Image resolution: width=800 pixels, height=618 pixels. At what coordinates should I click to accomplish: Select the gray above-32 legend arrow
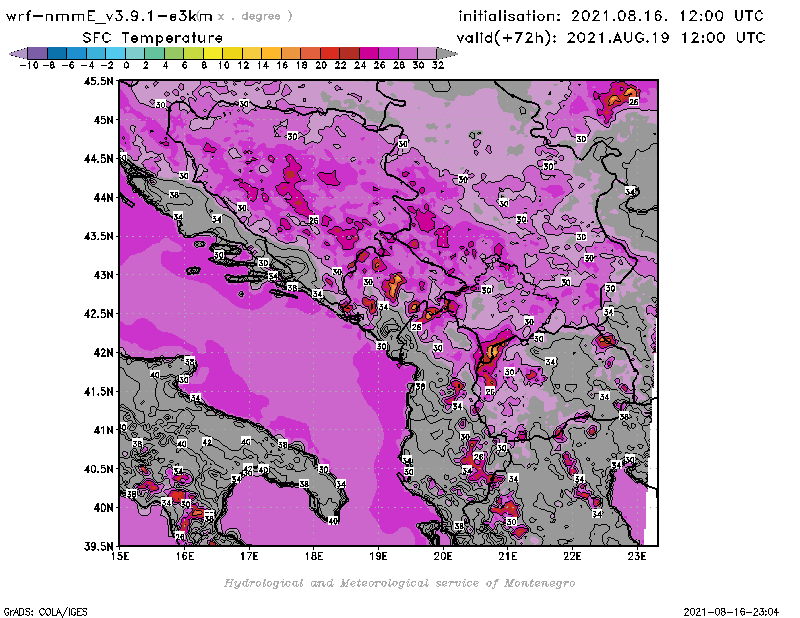click(x=447, y=53)
